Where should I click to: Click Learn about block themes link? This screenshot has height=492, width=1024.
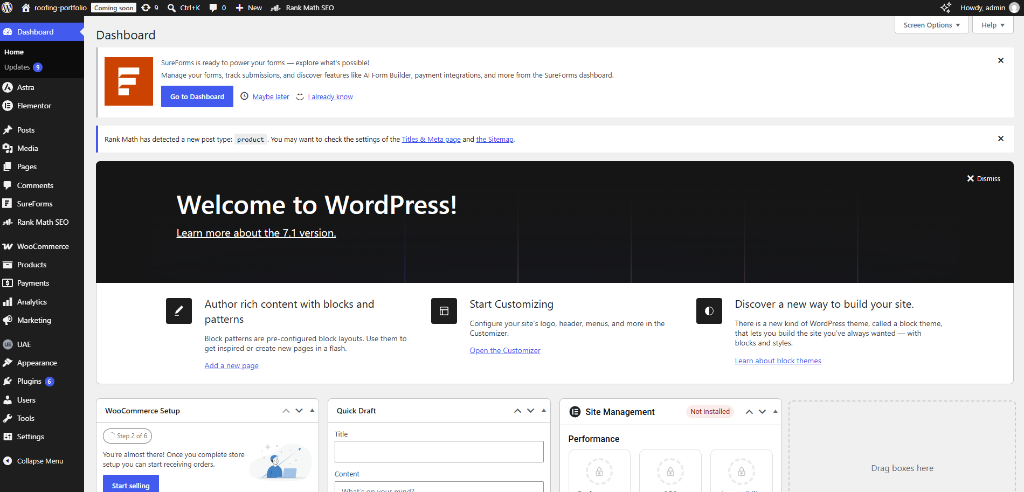pyautogui.click(x=778, y=361)
